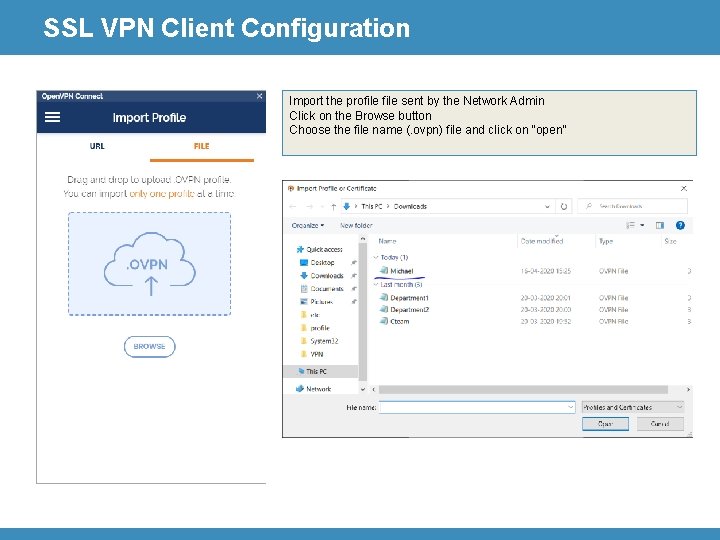Open Downloads in the navigation pane
This screenshot has width=720, height=540.
click(322, 276)
